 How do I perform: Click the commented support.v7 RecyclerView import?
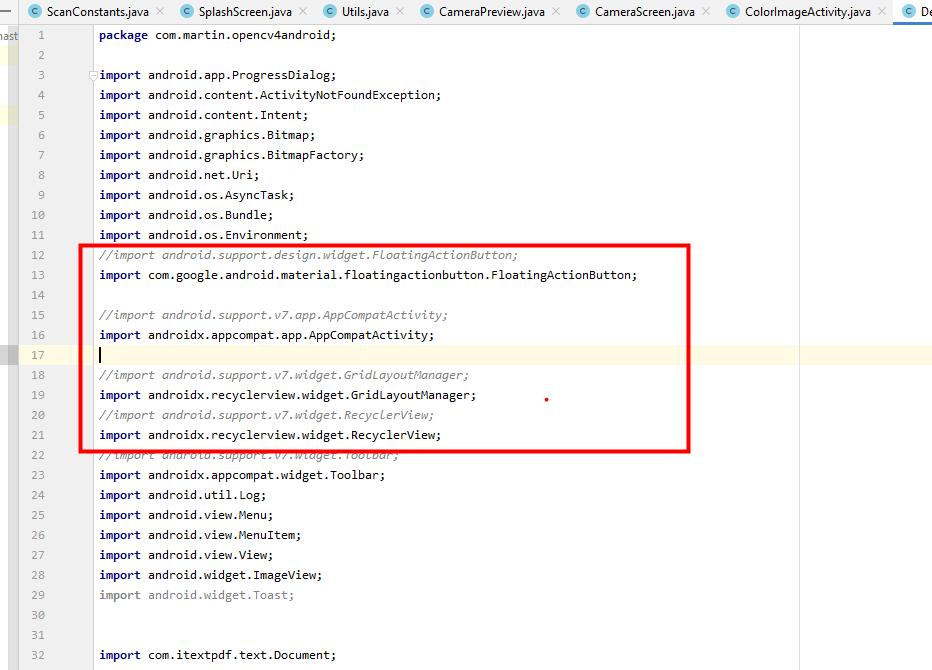(x=266, y=415)
